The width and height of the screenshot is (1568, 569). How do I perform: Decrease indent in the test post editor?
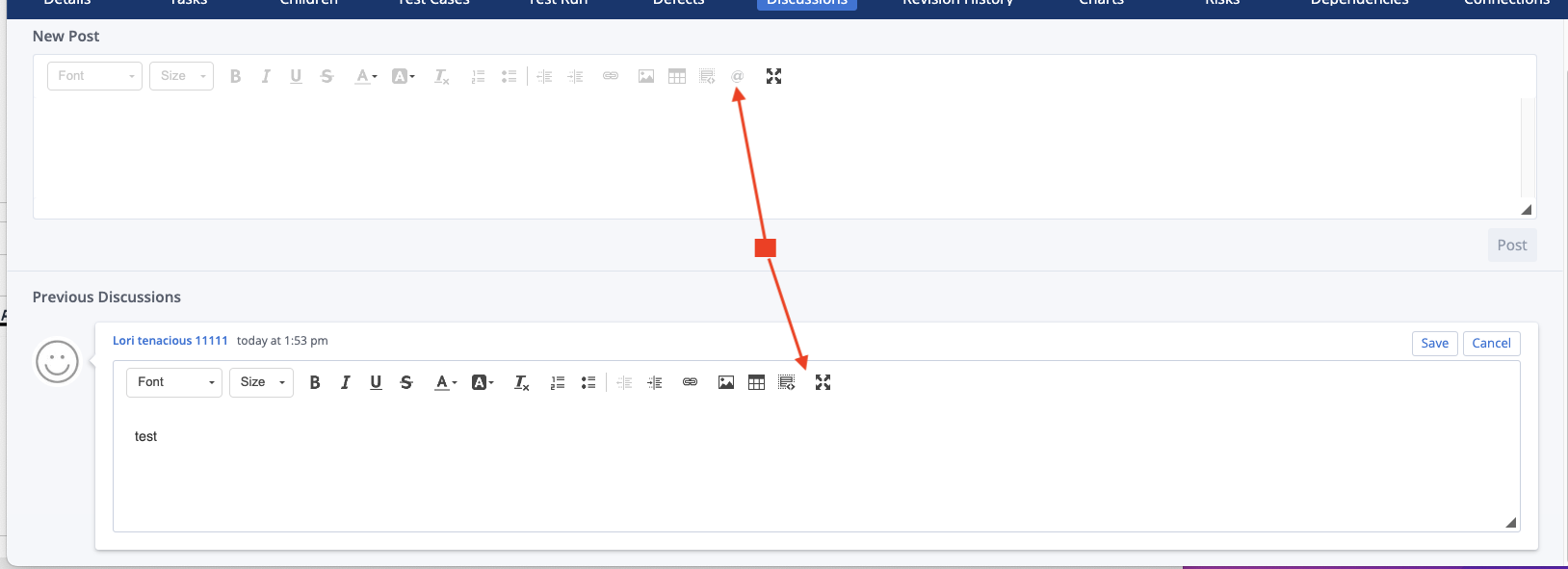pos(624,382)
